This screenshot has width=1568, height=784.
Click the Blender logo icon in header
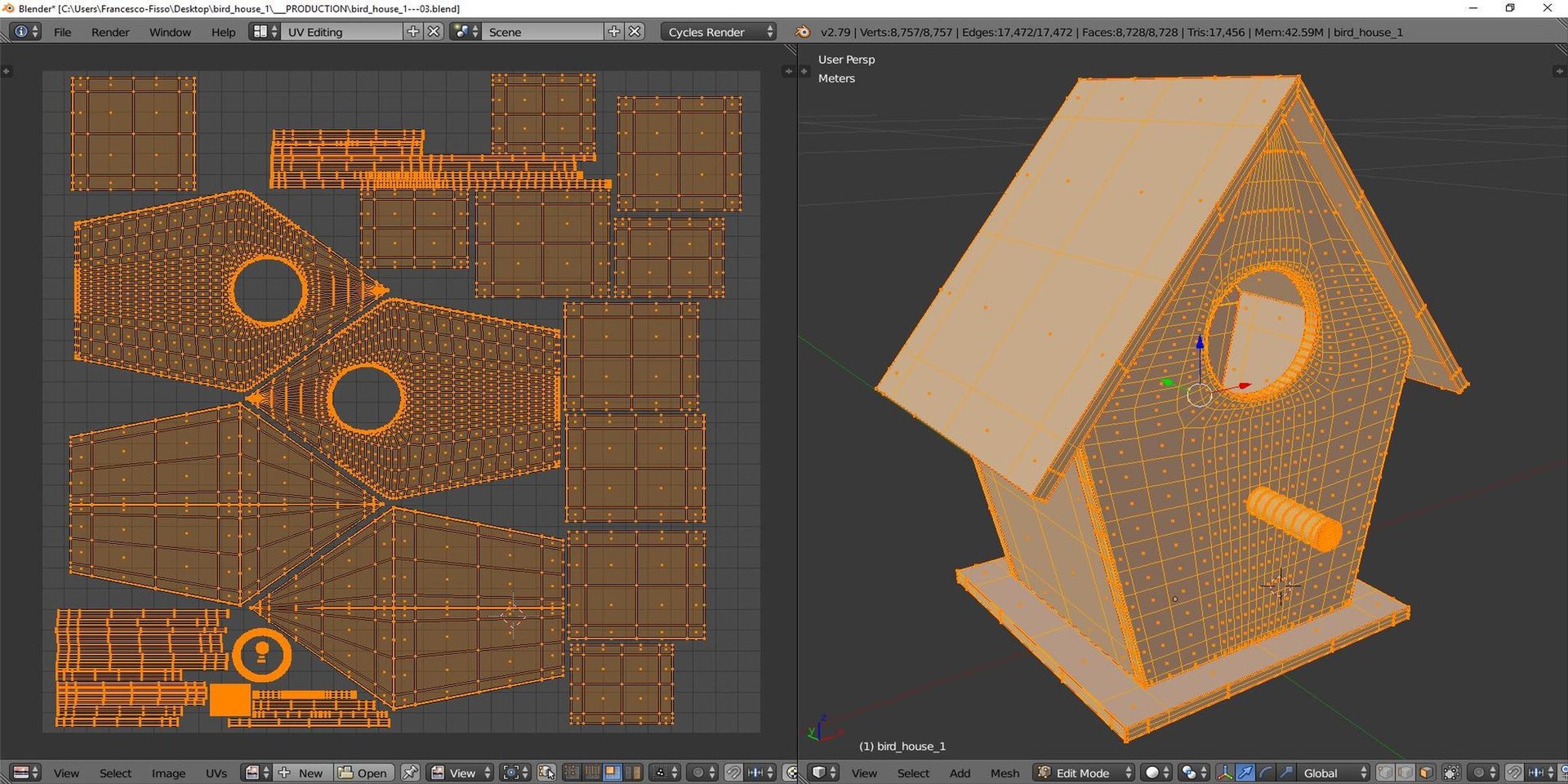coord(804,32)
